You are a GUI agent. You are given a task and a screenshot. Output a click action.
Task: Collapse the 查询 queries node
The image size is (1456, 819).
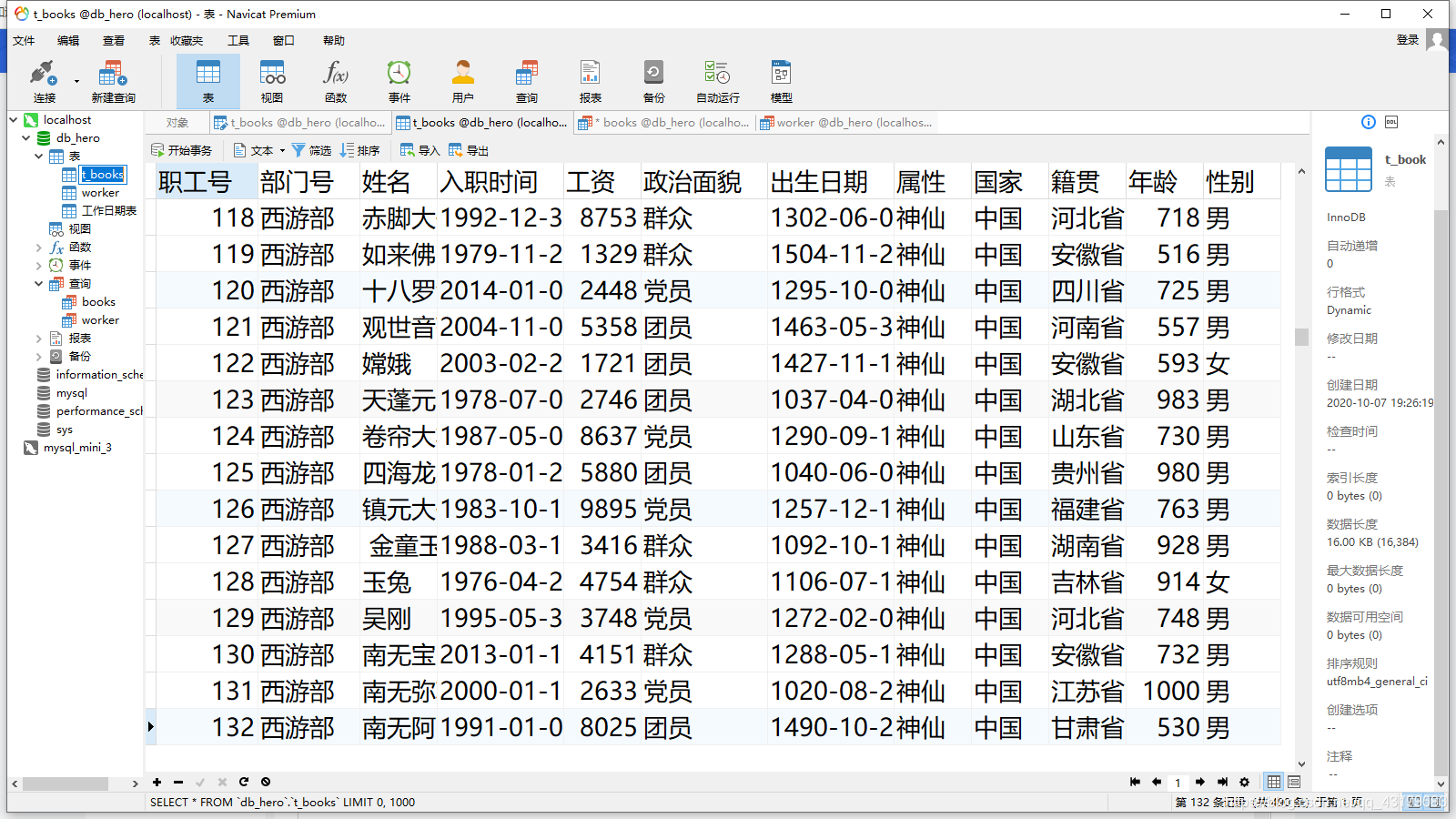39,283
